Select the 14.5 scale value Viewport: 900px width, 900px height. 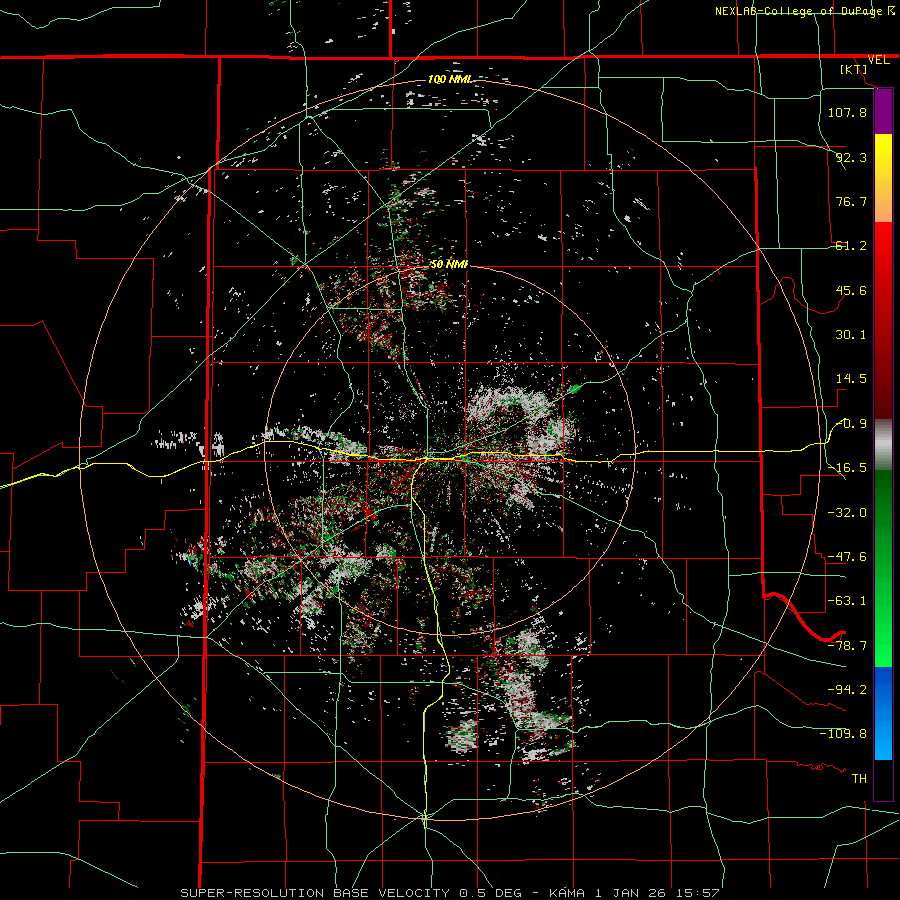[x=851, y=379]
